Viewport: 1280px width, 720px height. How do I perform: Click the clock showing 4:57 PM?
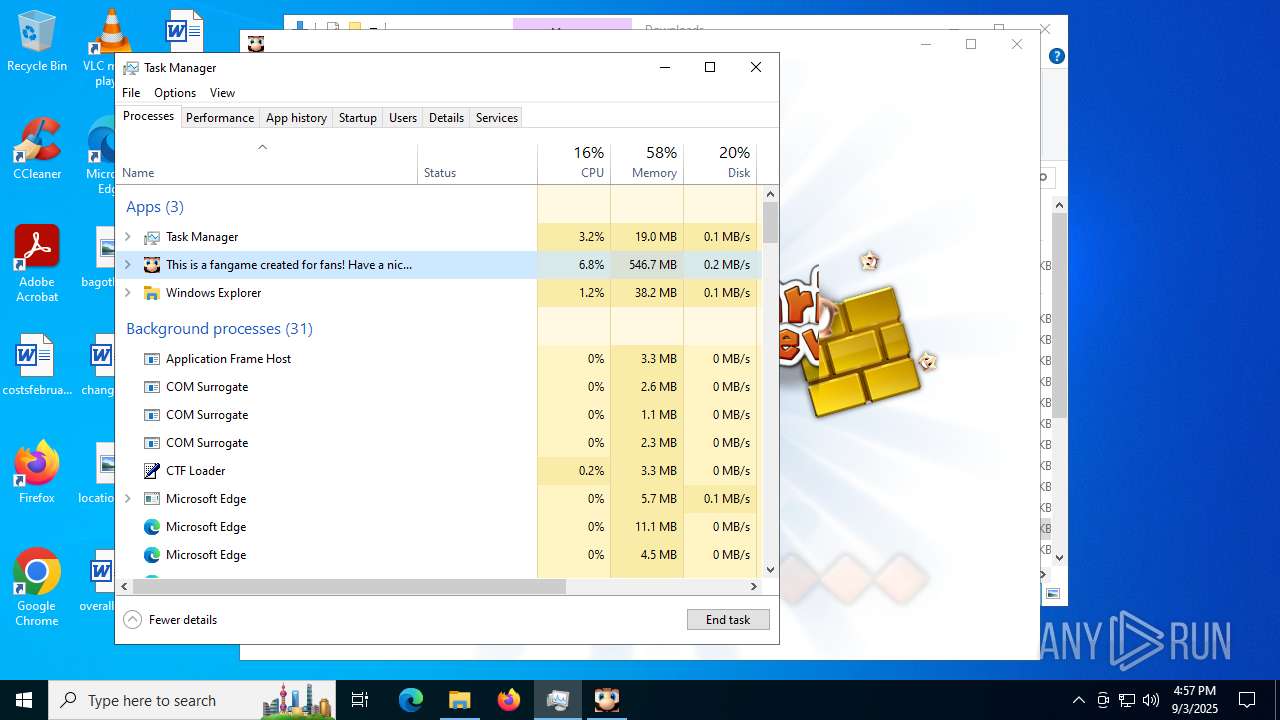[1194, 700]
